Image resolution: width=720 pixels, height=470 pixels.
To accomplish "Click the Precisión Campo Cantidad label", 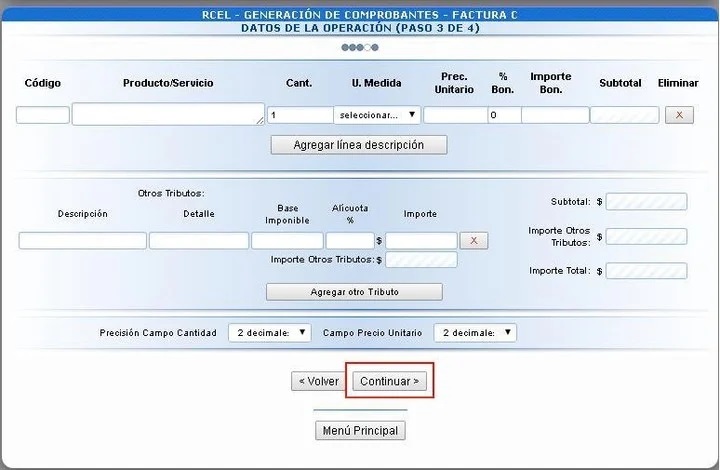I will pyautogui.click(x=158, y=333).
